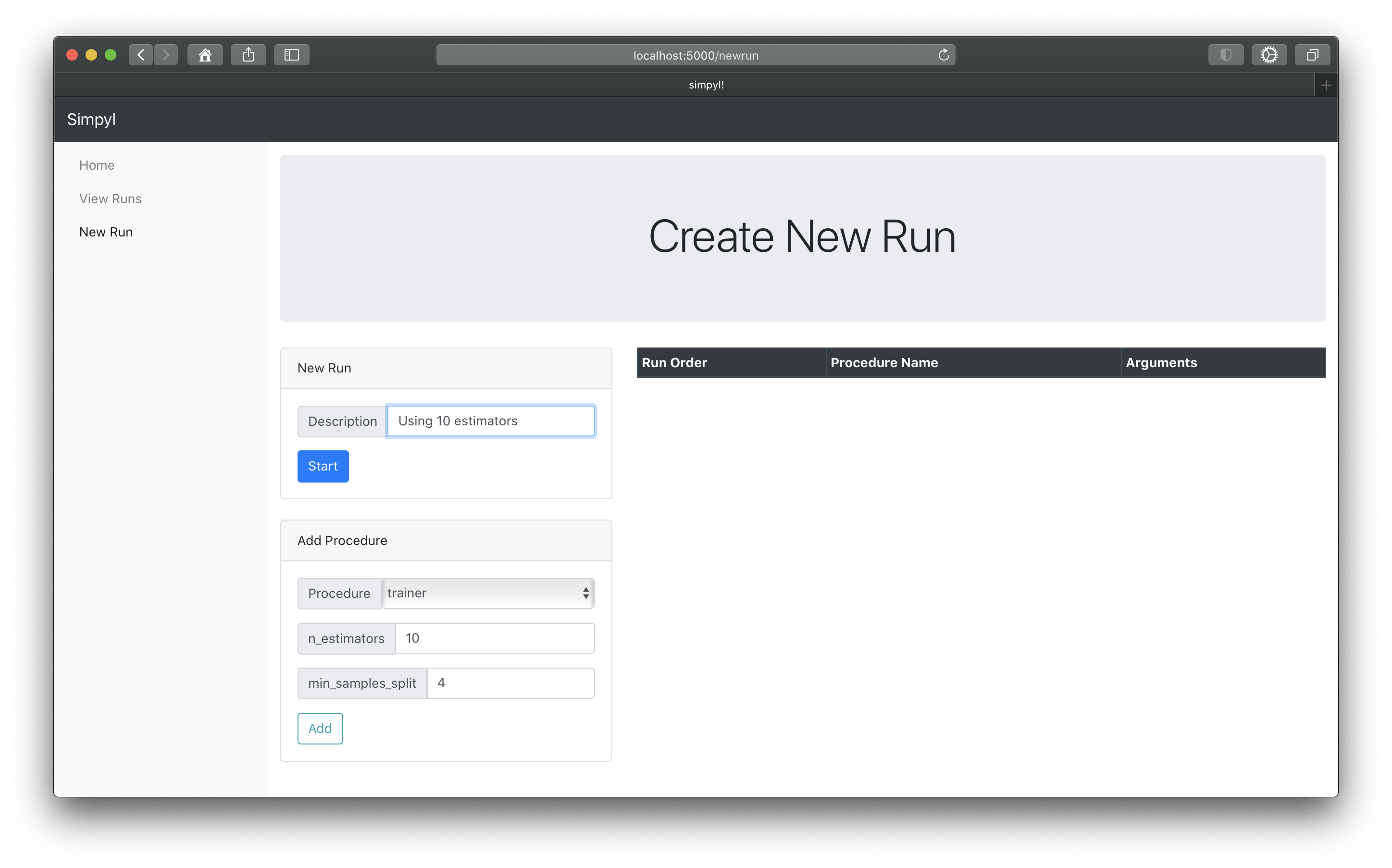Image resolution: width=1392 pixels, height=868 pixels.
Task: Click the Description field label
Action: (x=342, y=422)
